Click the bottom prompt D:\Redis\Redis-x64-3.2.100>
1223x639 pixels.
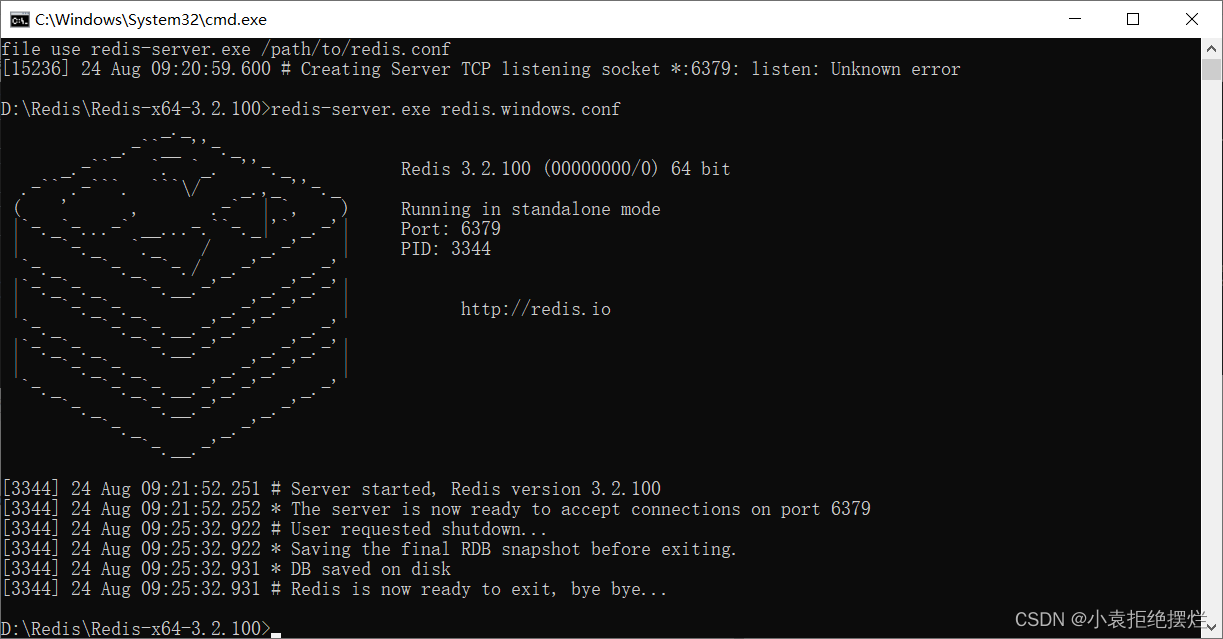136,628
